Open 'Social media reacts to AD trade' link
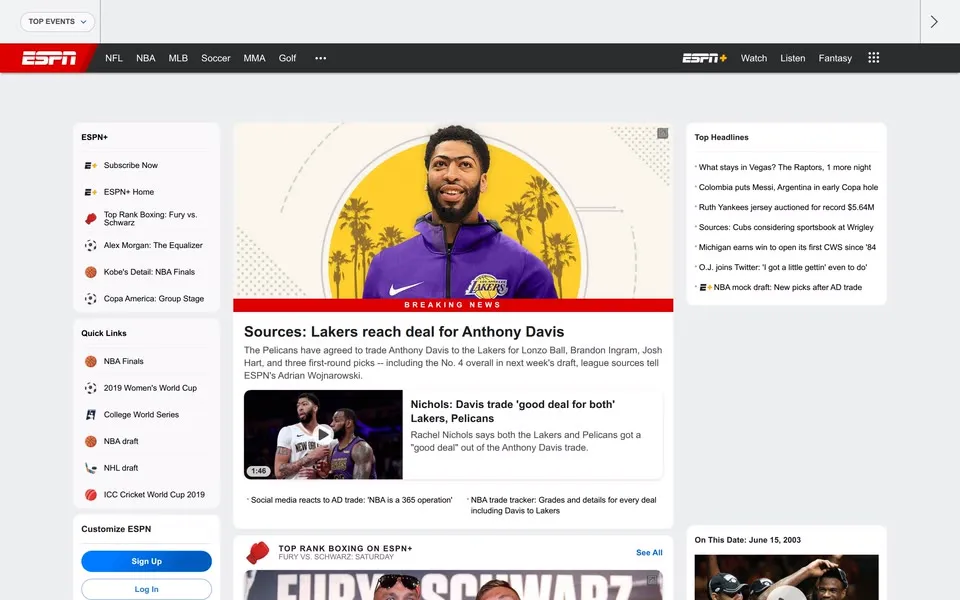Image resolution: width=960 pixels, height=600 pixels. (x=351, y=500)
